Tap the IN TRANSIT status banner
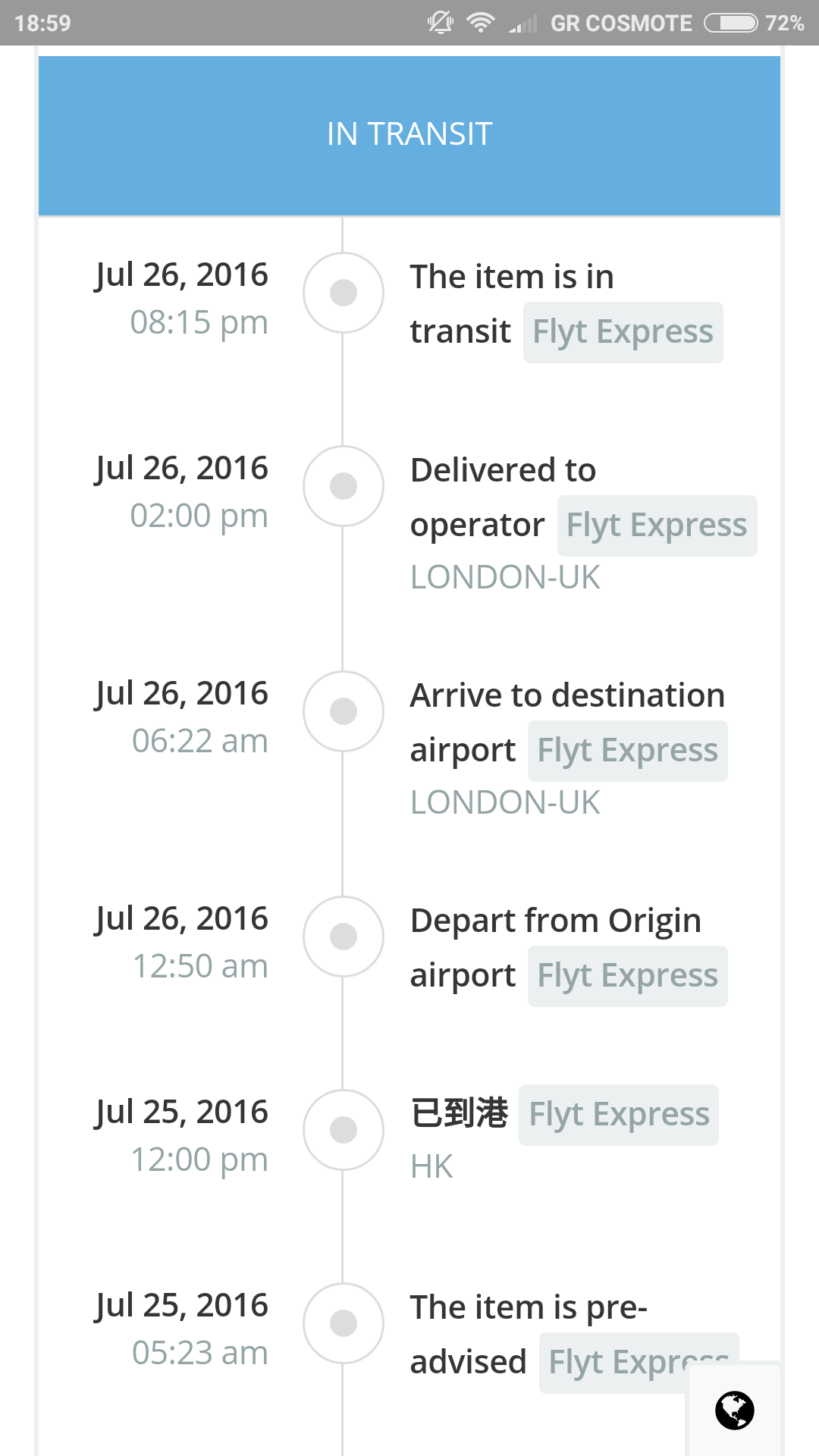Screen dimensions: 819x1456 click(x=409, y=135)
